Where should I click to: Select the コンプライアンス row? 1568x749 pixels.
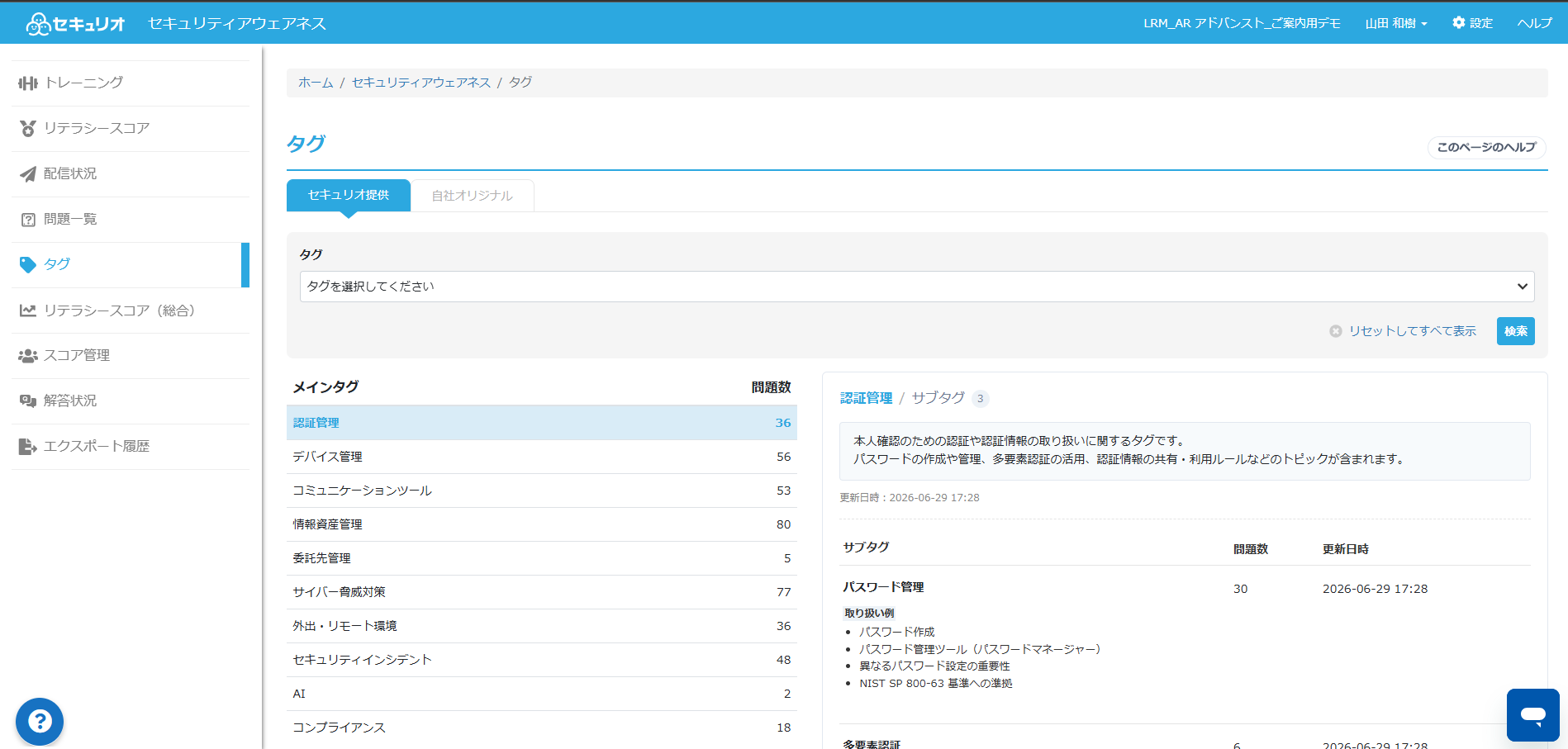(542, 728)
